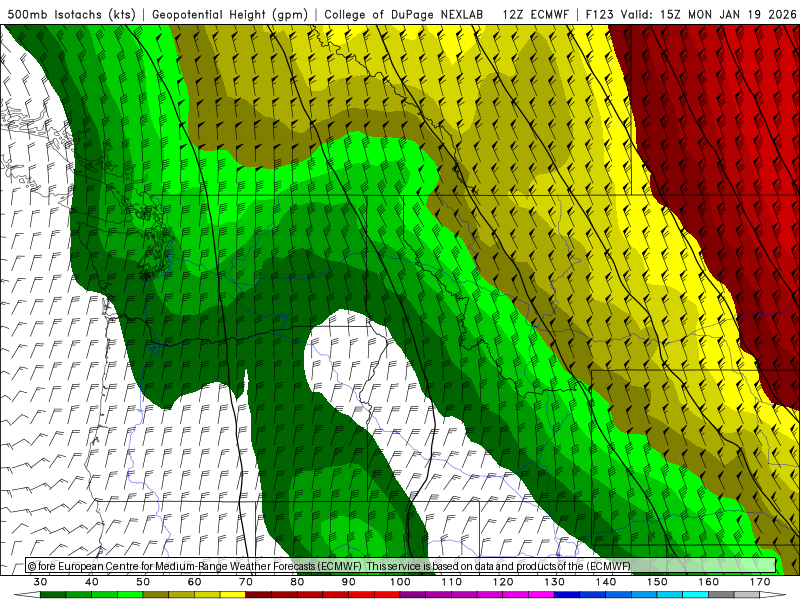Image resolution: width=800 pixels, height=600 pixels.
Task: Select the '160' legend value
Action: pyautogui.click(x=709, y=582)
